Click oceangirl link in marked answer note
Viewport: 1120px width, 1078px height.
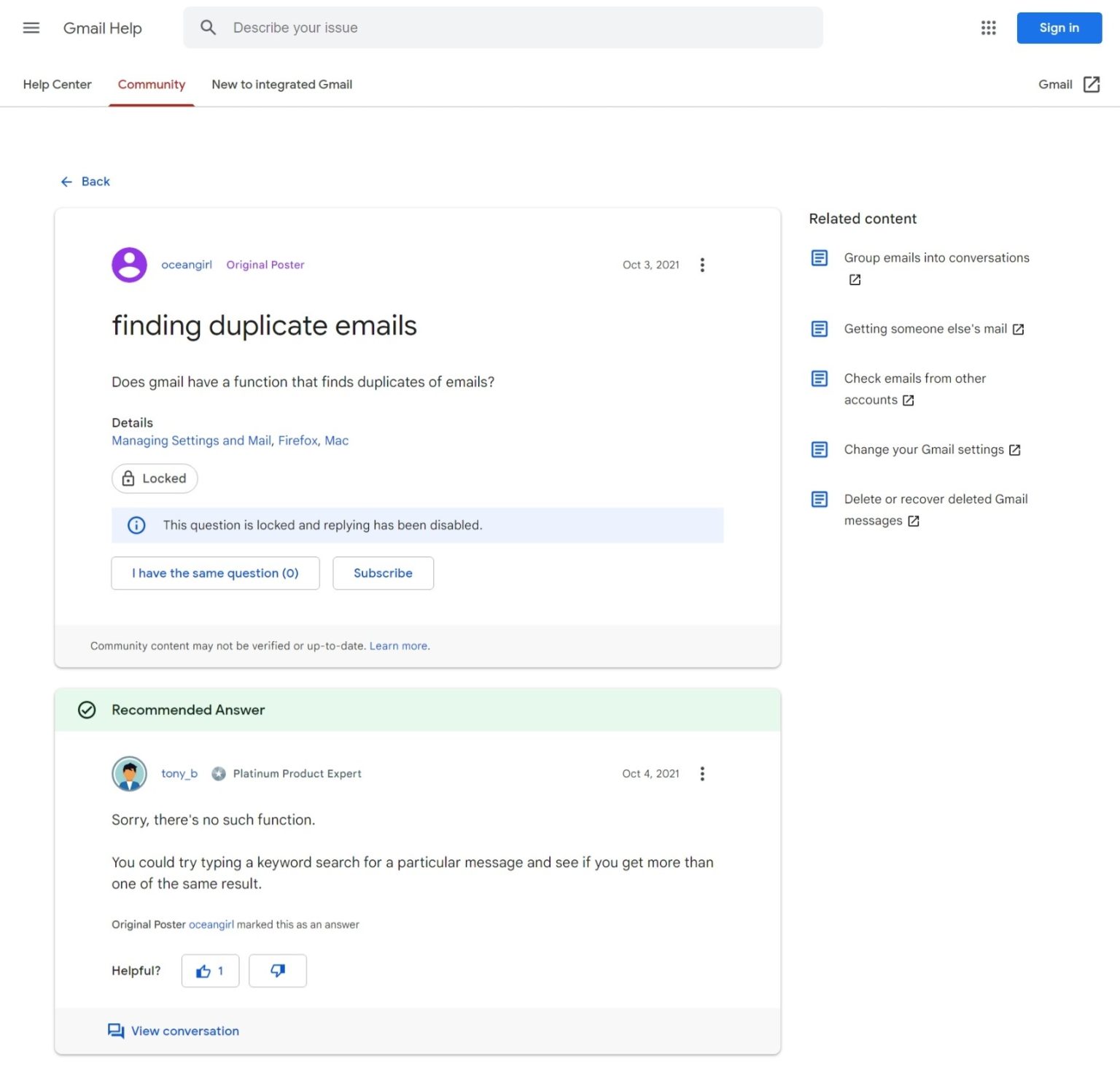tap(211, 925)
